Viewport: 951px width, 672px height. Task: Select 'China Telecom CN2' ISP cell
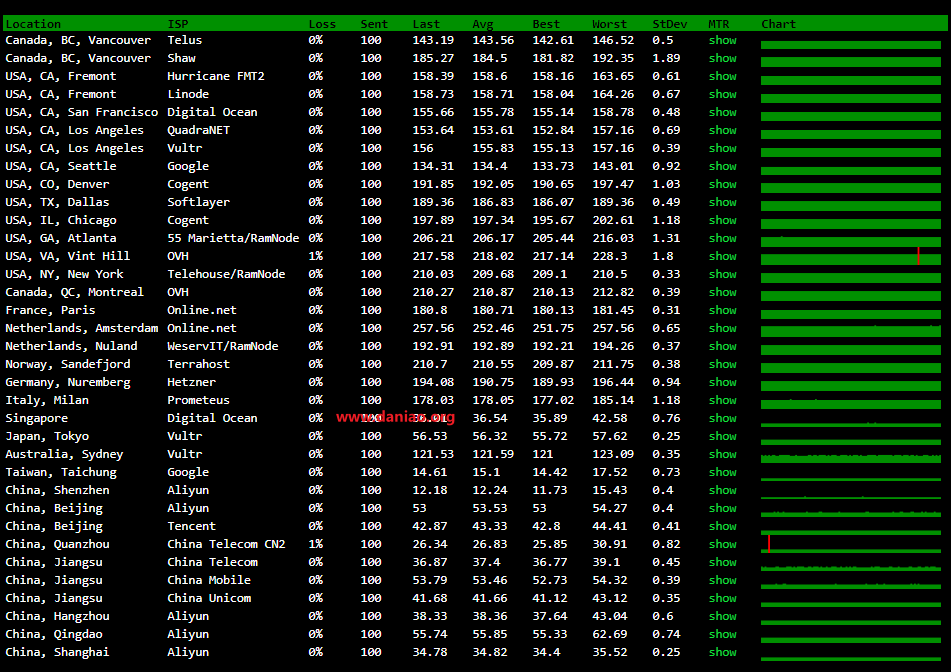pos(226,544)
